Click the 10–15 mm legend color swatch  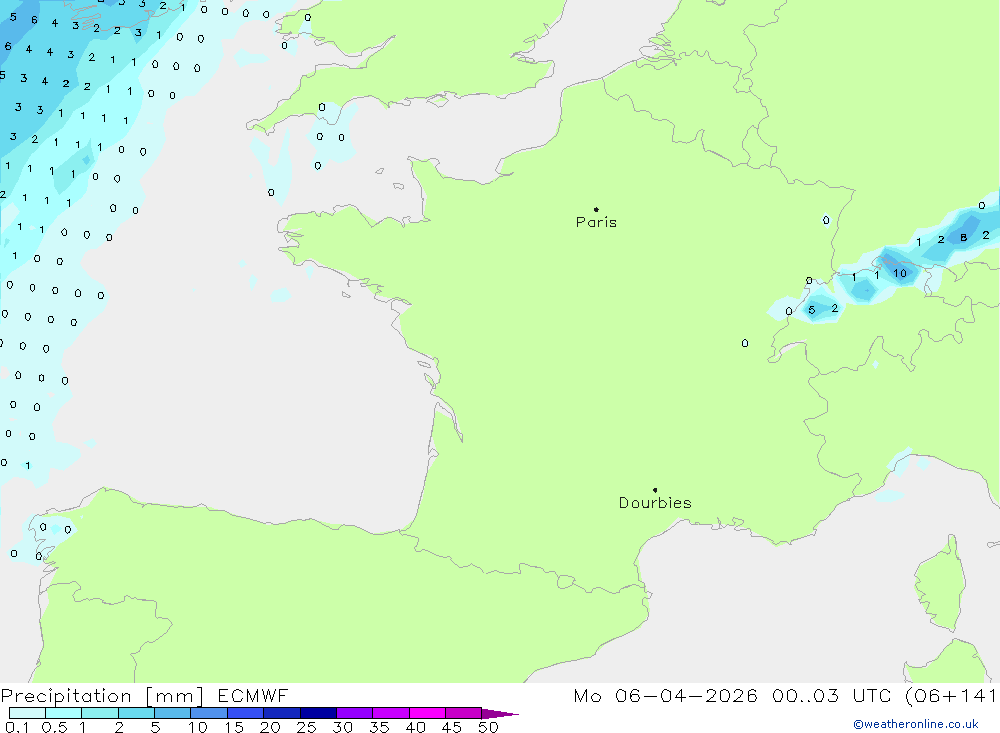[209, 713]
